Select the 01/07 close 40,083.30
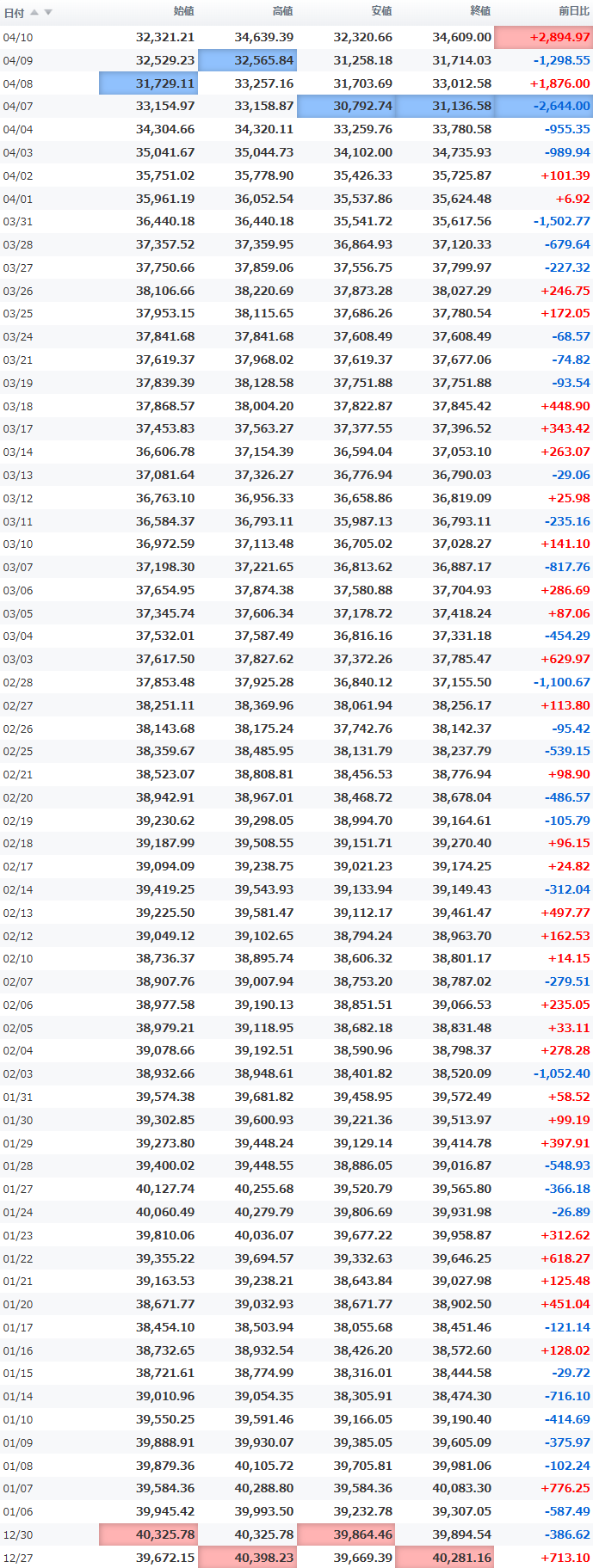 click(x=462, y=1488)
